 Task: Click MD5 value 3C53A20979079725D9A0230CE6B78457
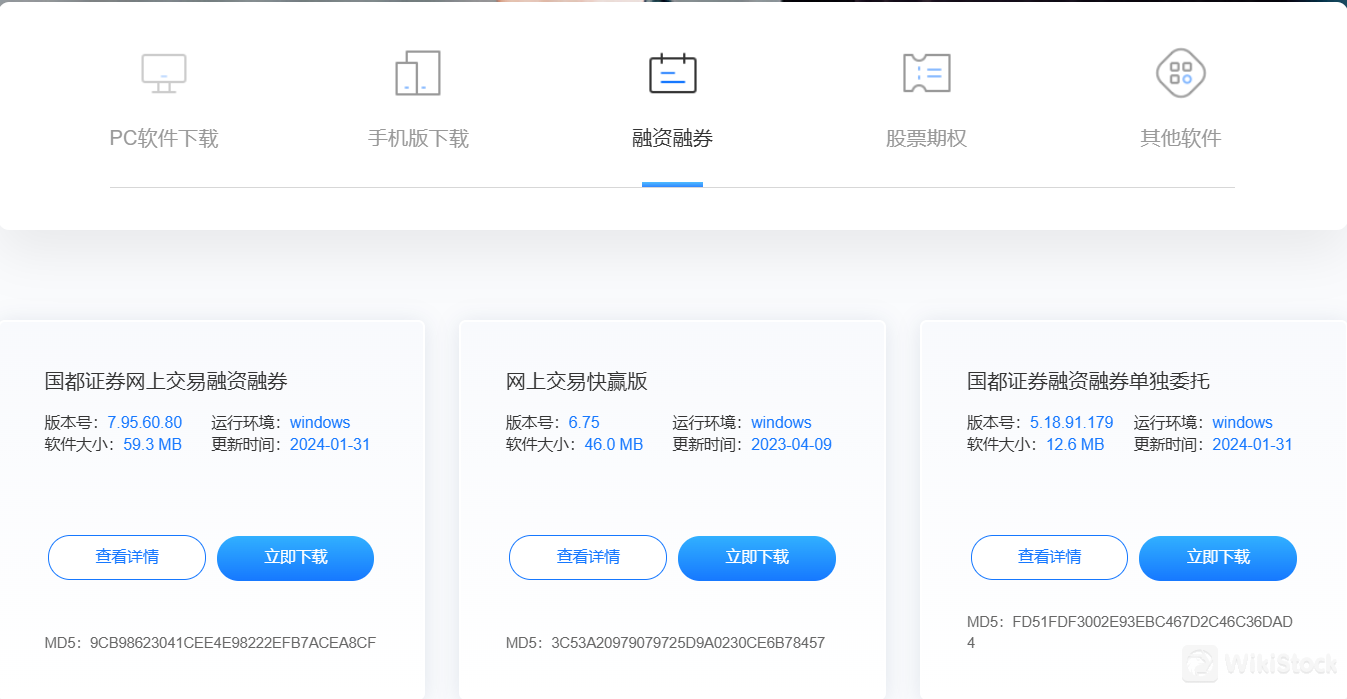(x=688, y=642)
